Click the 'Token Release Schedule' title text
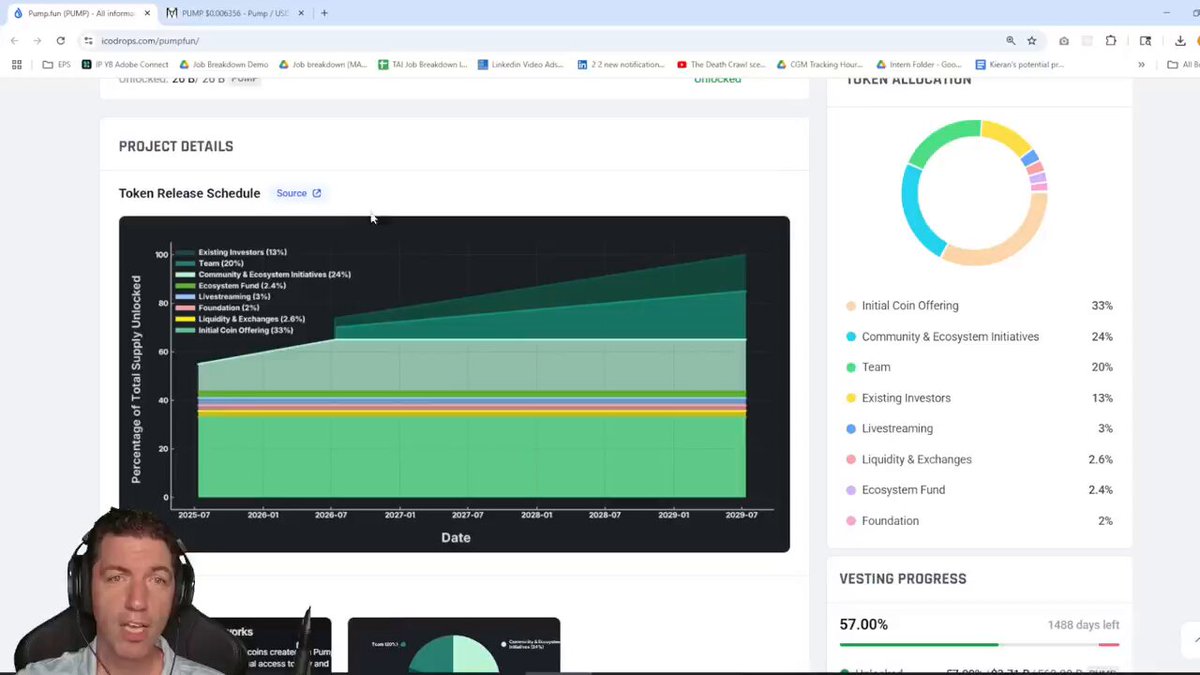Image resolution: width=1200 pixels, height=675 pixels. click(189, 193)
